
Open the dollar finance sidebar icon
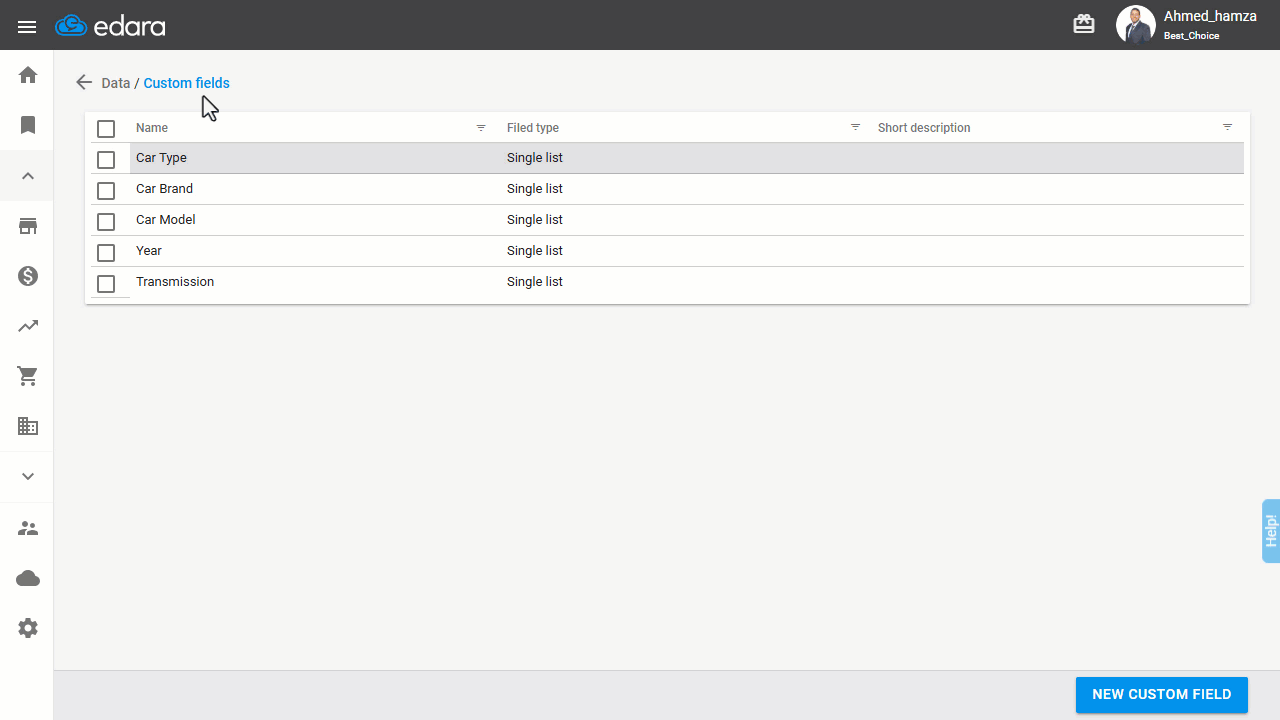pos(28,276)
